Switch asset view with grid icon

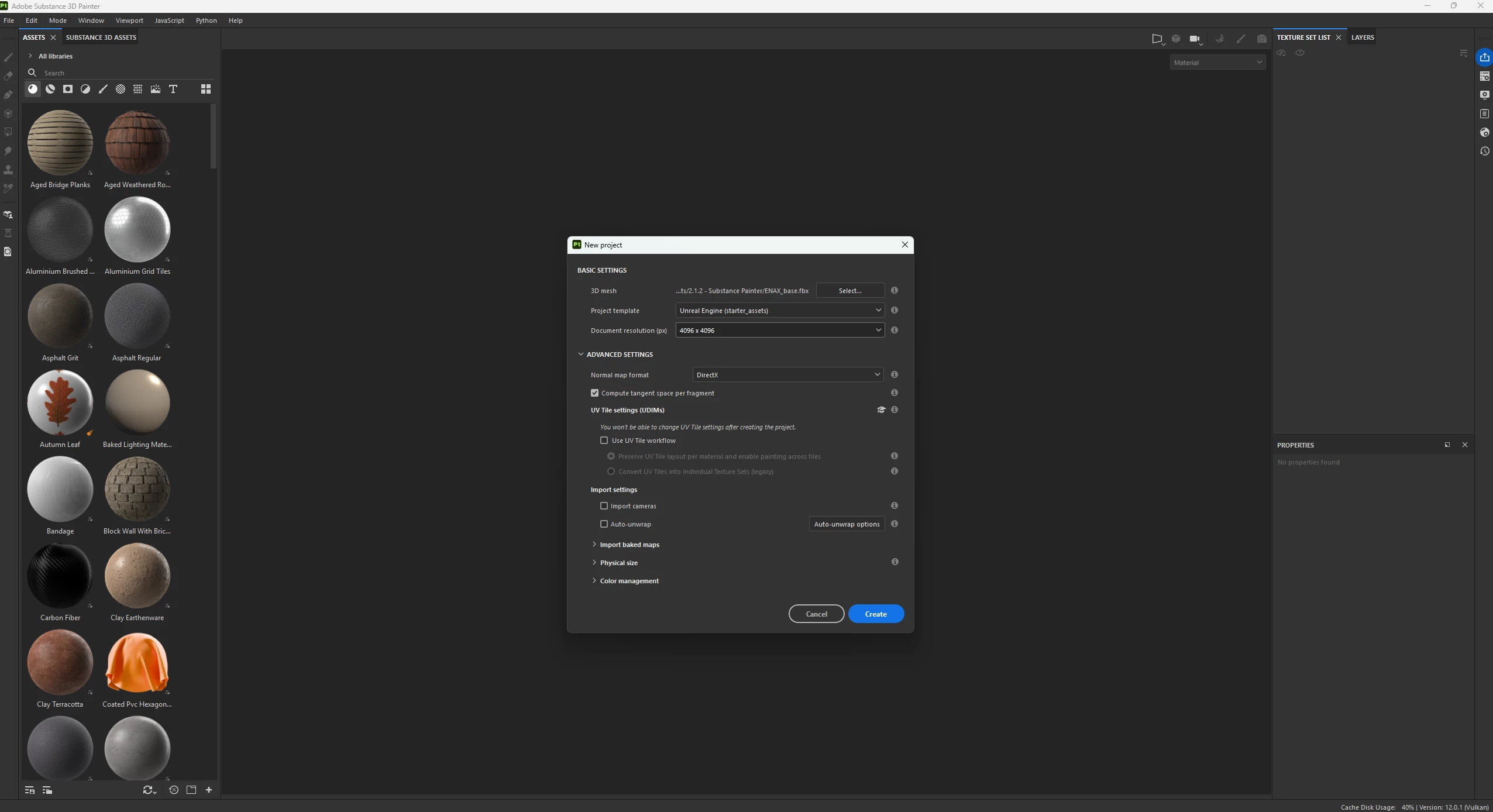pyautogui.click(x=206, y=89)
